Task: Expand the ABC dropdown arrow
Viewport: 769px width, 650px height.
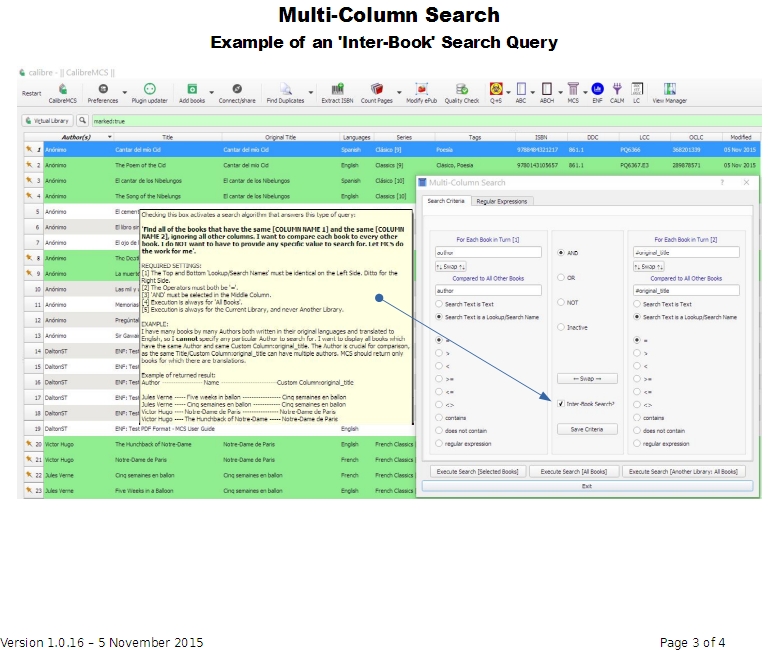Action: pos(533,92)
